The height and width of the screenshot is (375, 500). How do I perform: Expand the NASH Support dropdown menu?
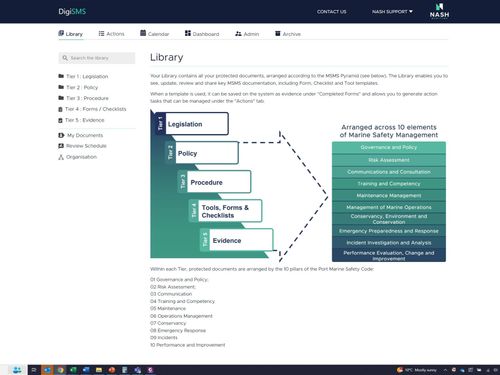click(392, 12)
